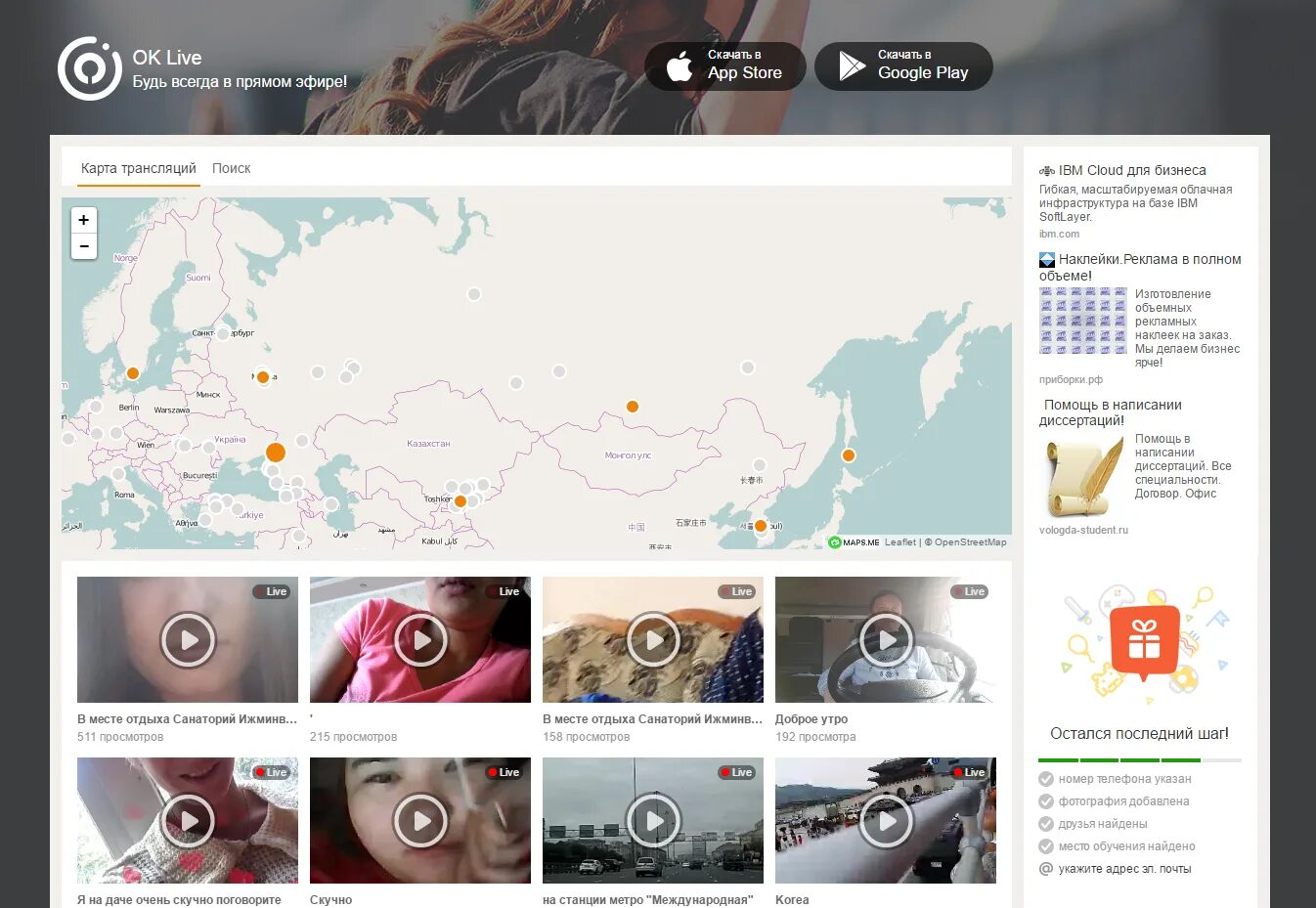Zoom in on the map with plus

click(x=84, y=220)
